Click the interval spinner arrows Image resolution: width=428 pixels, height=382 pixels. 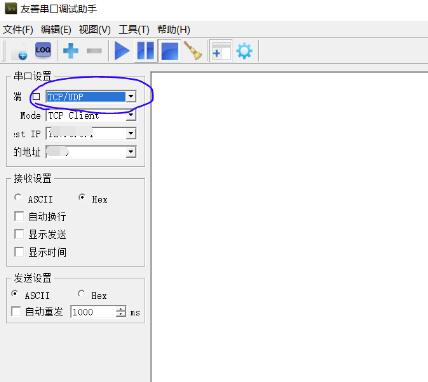coord(121,312)
